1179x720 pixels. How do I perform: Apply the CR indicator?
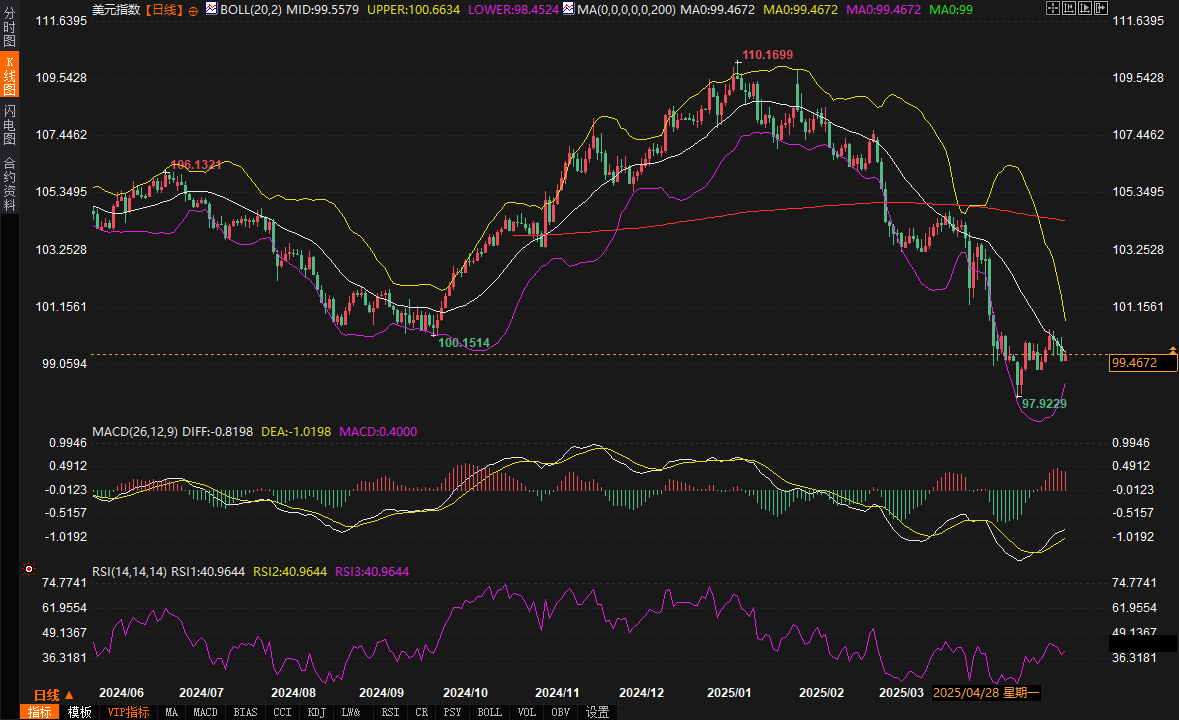(x=421, y=712)
